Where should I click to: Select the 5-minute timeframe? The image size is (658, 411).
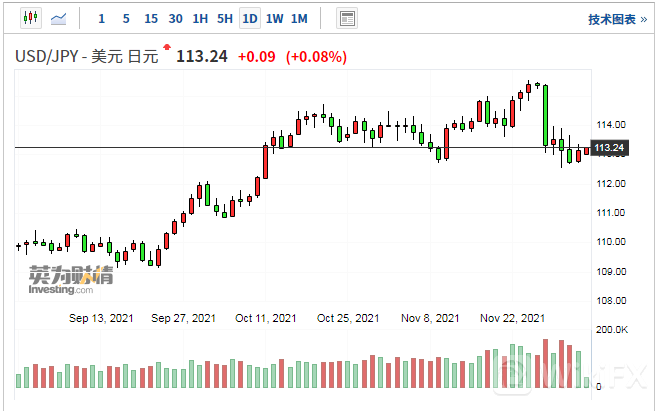point(125,18)
